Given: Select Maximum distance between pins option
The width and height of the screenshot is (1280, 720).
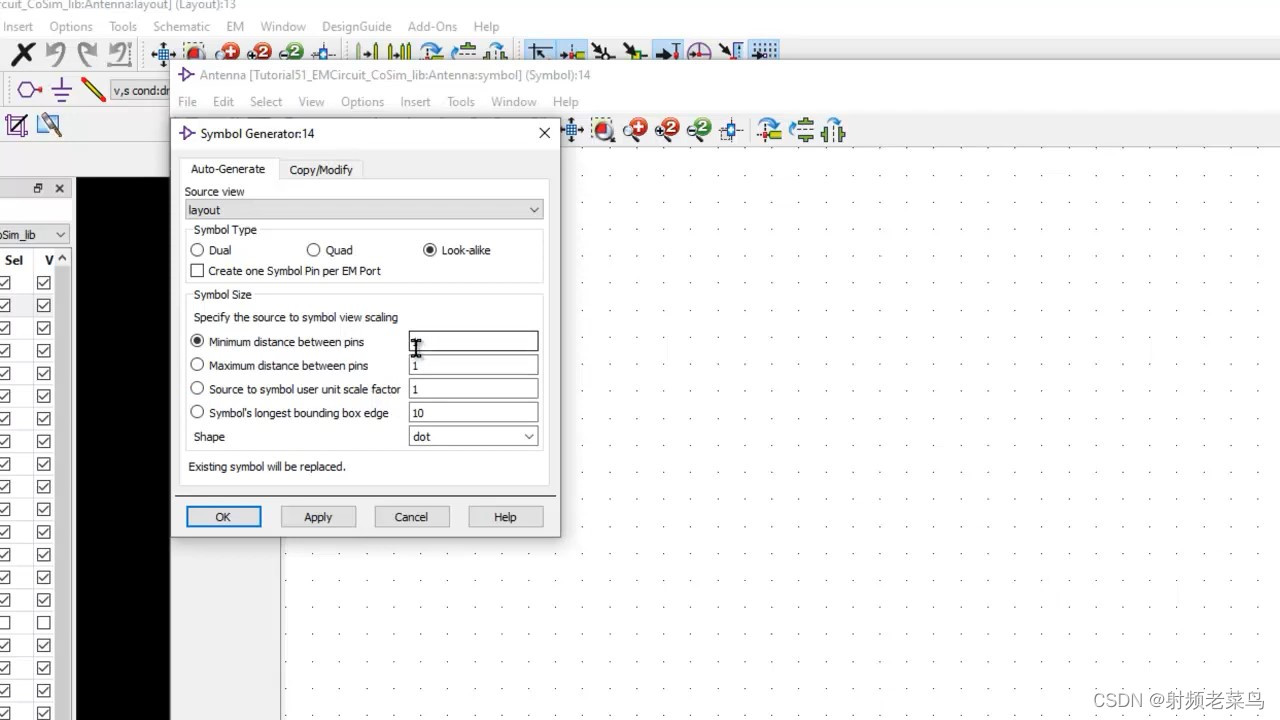Looking at the screenshot, I should (197, 365).
